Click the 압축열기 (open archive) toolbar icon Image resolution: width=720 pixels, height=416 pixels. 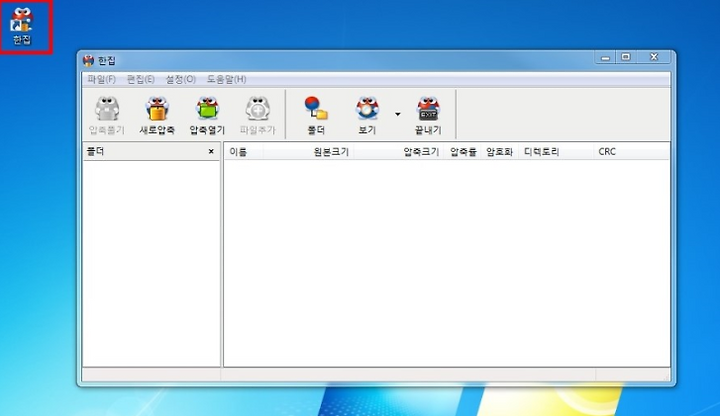[207, 115]
